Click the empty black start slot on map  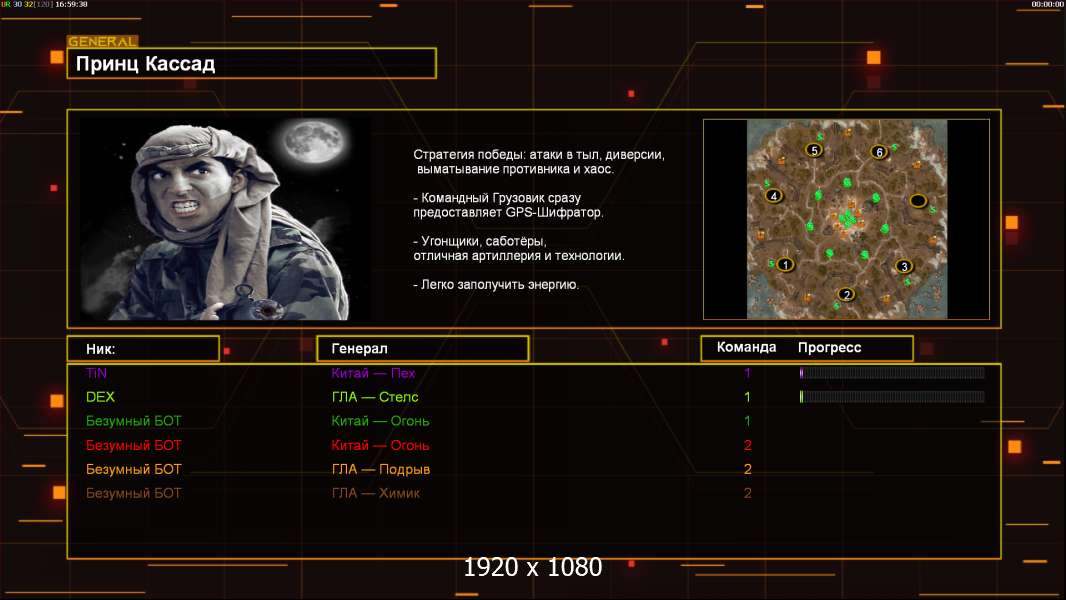click(918, 201)
